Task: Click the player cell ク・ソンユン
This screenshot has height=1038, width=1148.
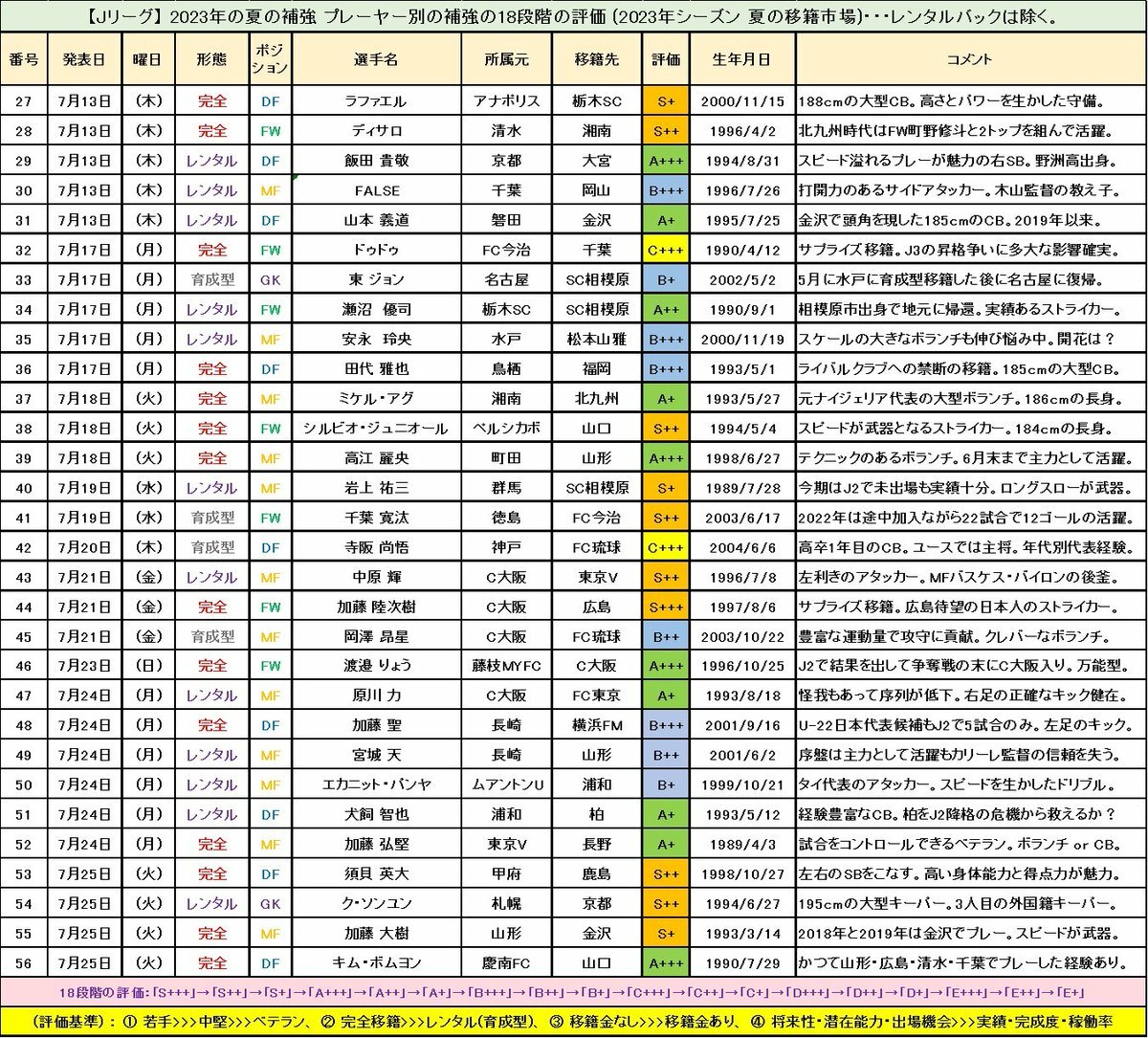Action: (x=375, y=902)
